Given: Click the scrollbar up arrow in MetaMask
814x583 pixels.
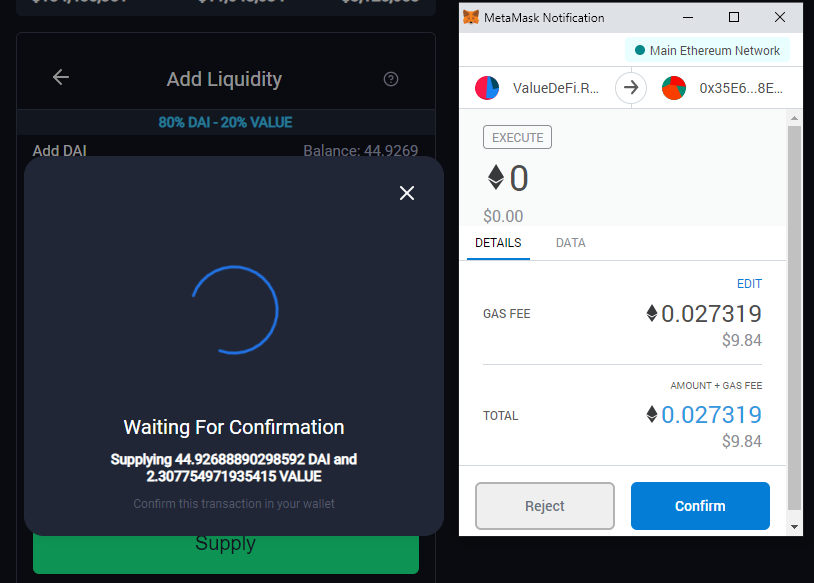Looking at the screenshot, I should point(794,118).
